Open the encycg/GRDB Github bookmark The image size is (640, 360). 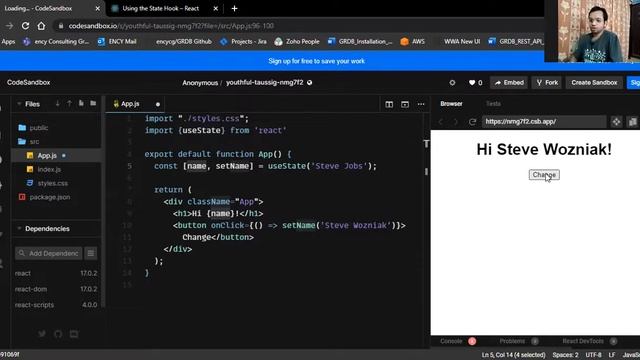click(x=184, y=41)
